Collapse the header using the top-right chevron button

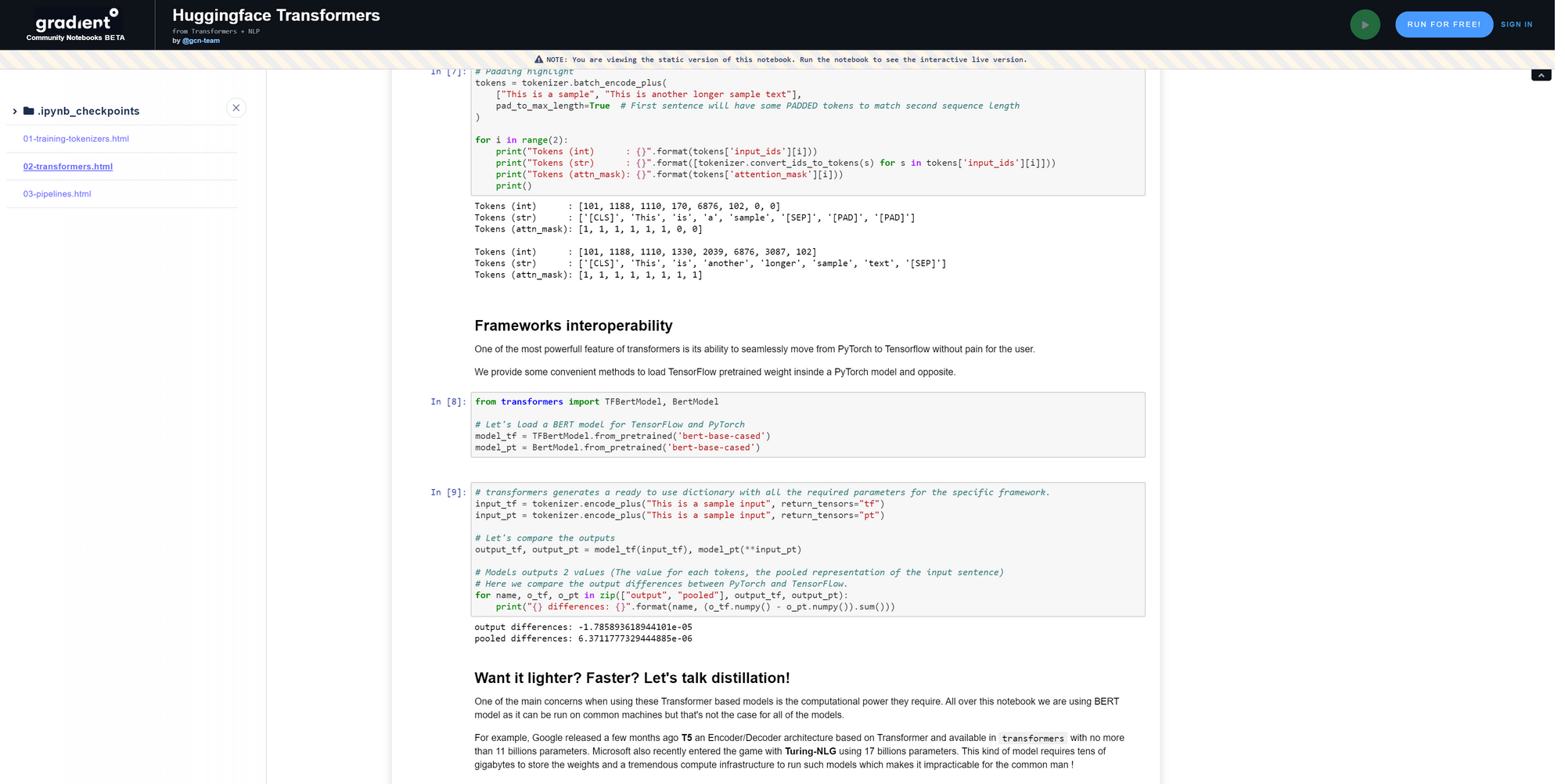coord(1541,75)
